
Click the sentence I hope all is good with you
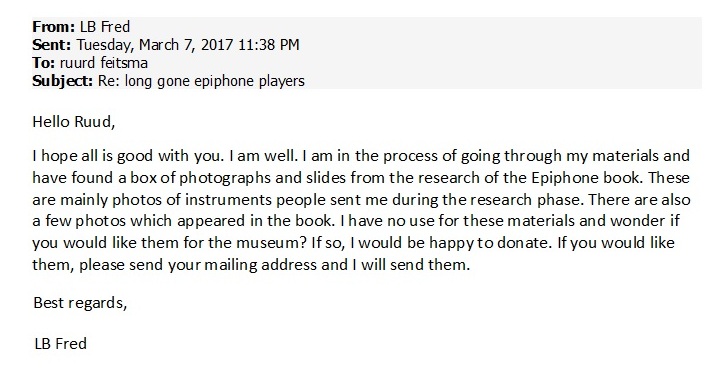[129, 155]
